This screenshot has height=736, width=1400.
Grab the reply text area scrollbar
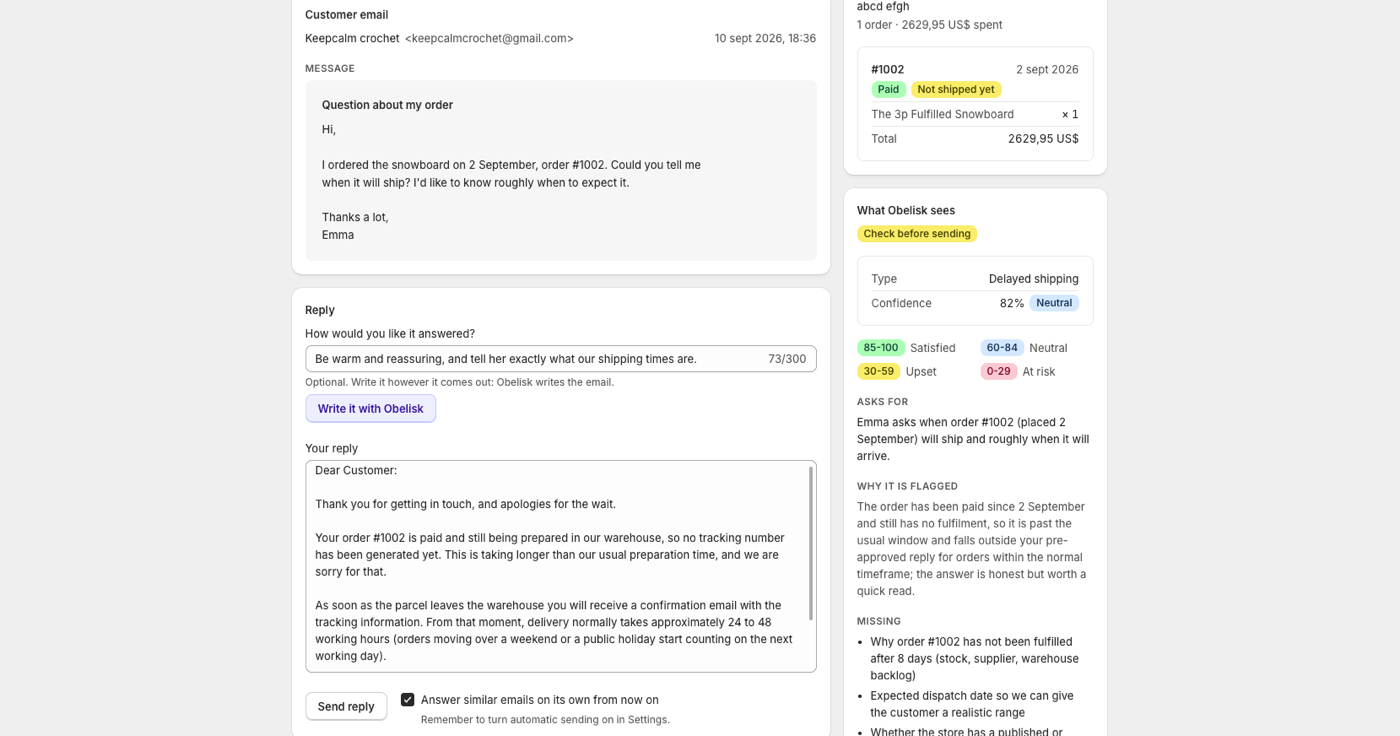click(x=811, y=543)
